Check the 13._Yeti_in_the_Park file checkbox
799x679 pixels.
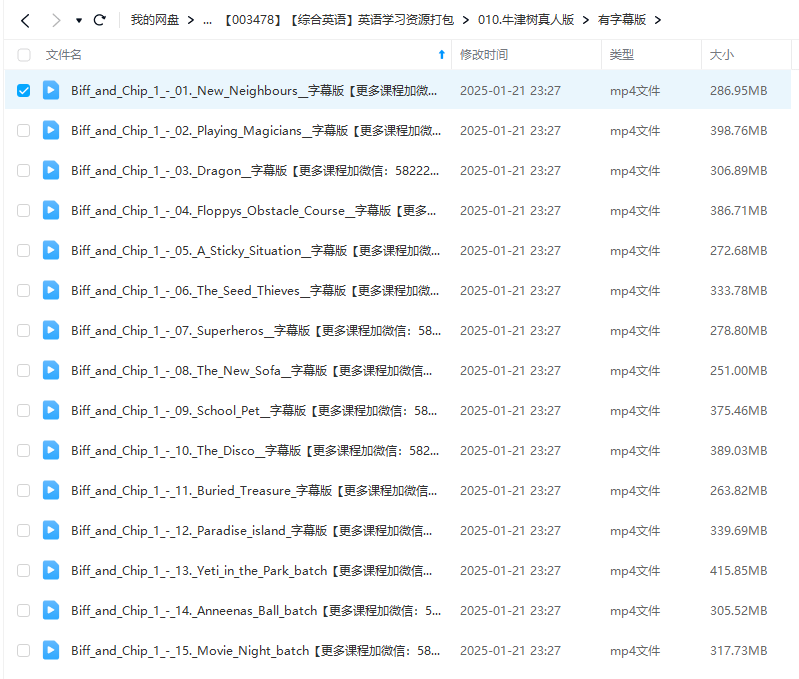point(23,571)
